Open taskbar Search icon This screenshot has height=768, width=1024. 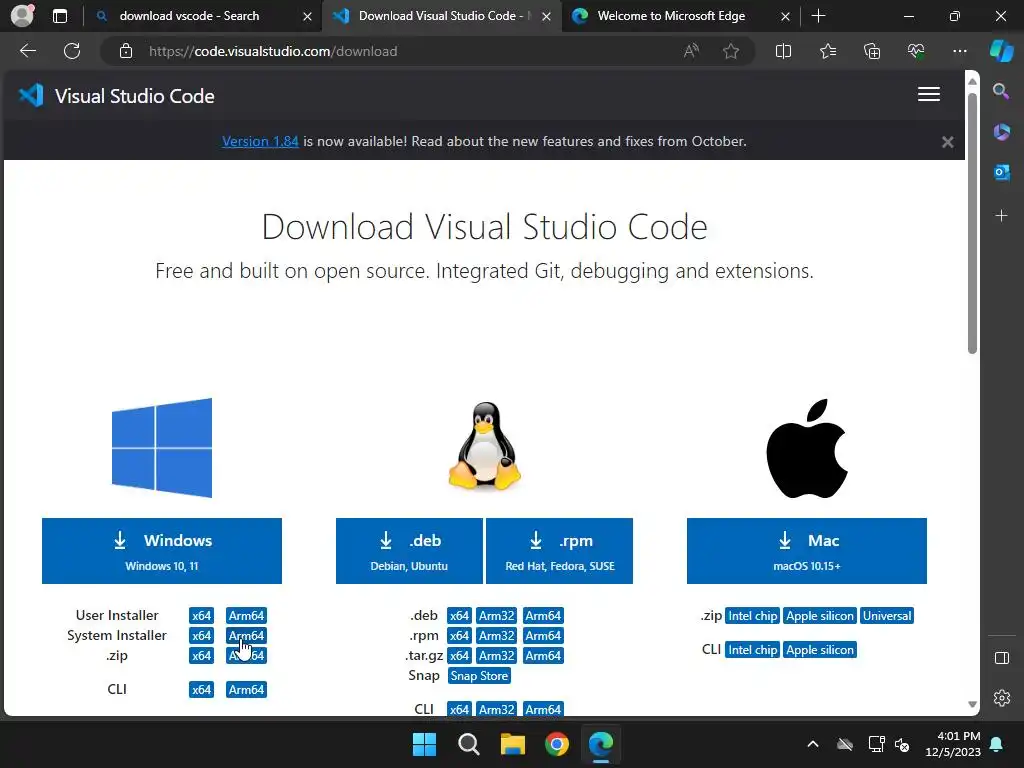coord(468,744)
